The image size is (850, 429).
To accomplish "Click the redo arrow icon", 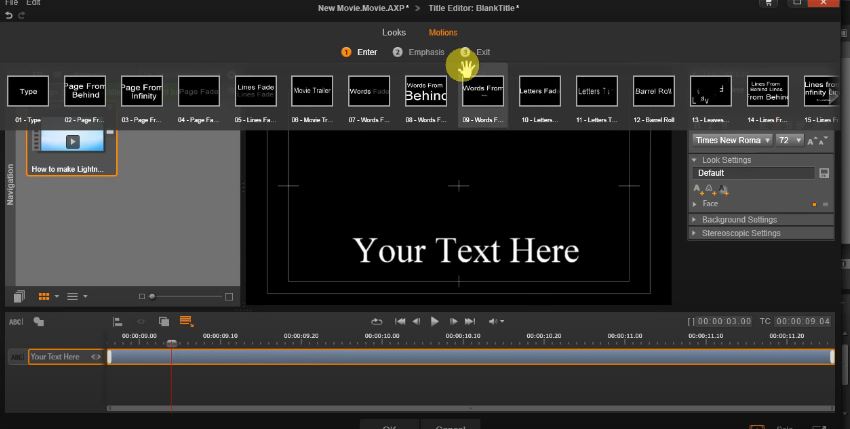I will (22, 16).
